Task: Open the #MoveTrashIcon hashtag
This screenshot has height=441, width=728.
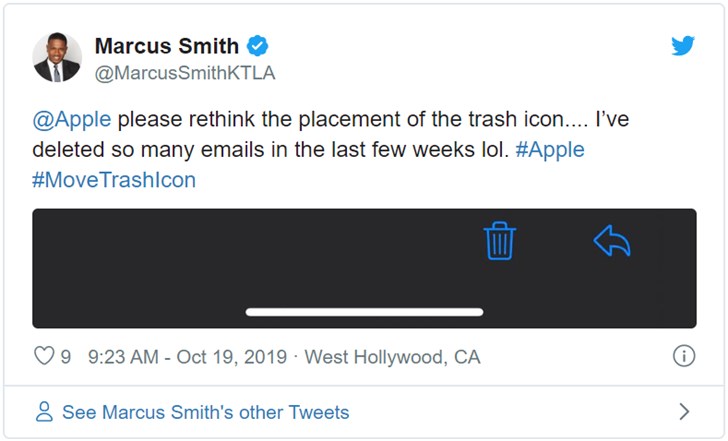Action: [x=114, y=180]
